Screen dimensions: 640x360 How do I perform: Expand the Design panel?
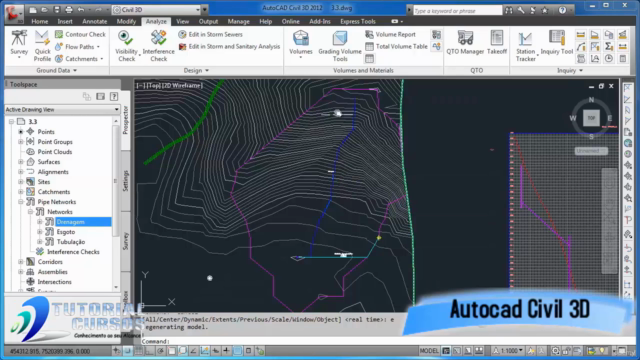pos(196,70)
